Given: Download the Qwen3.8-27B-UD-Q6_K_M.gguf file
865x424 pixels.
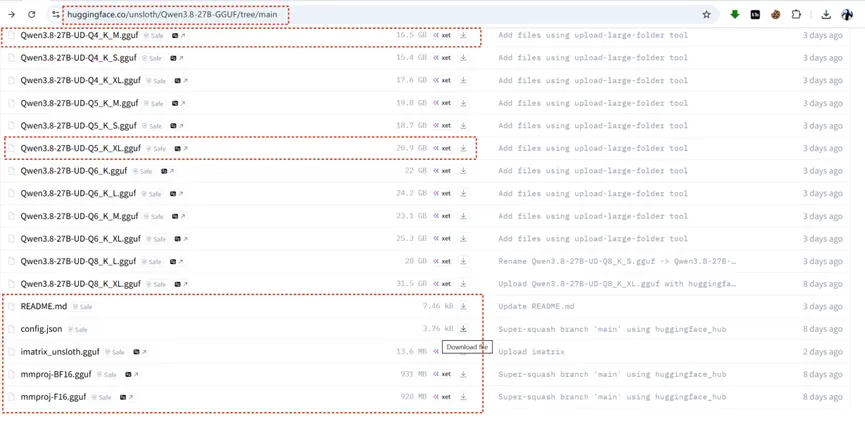Looking at the screenshot, I should coord(463,216).
